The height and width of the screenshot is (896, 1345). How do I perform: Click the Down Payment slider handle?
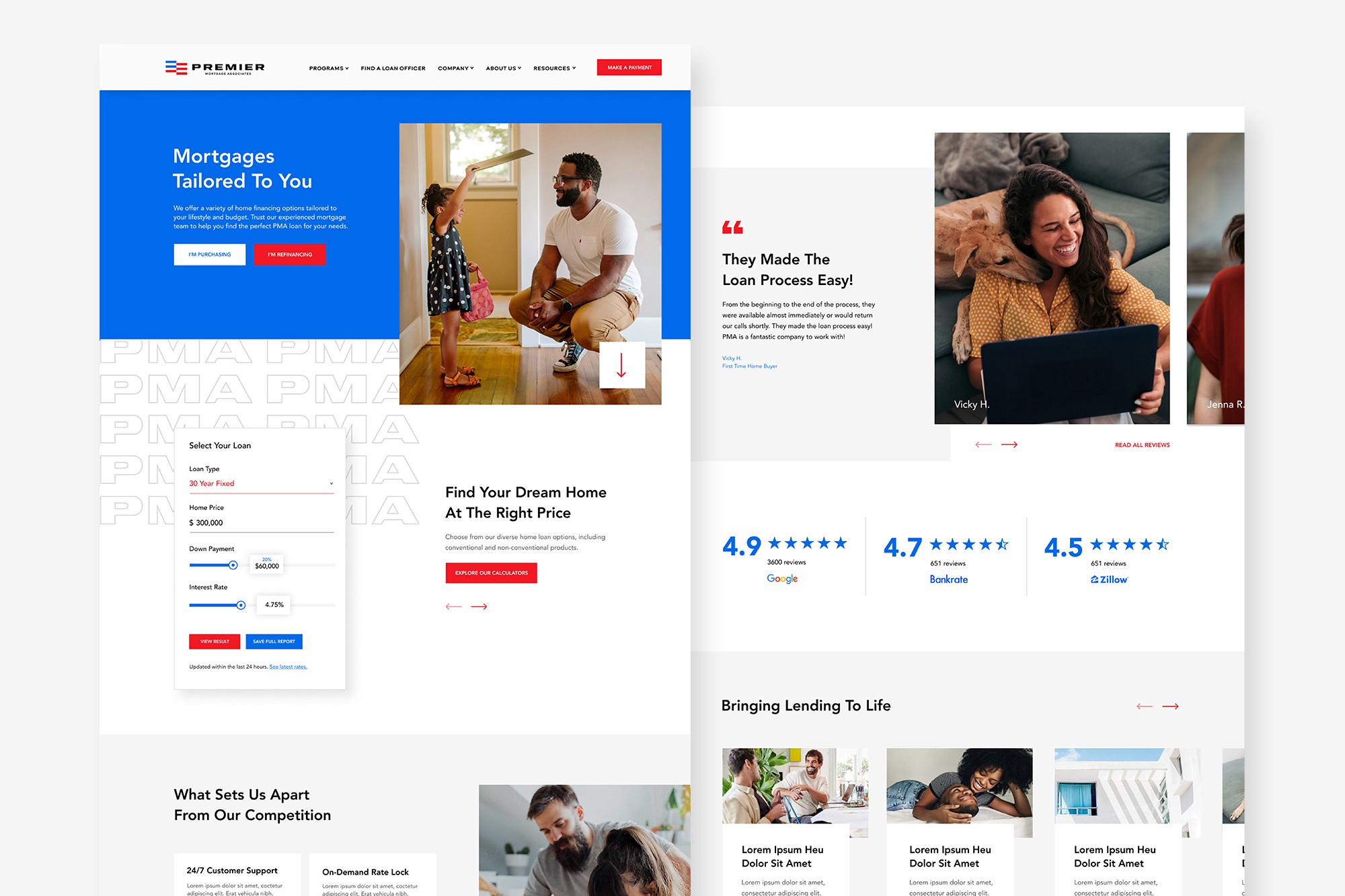[x=233, y=565]
